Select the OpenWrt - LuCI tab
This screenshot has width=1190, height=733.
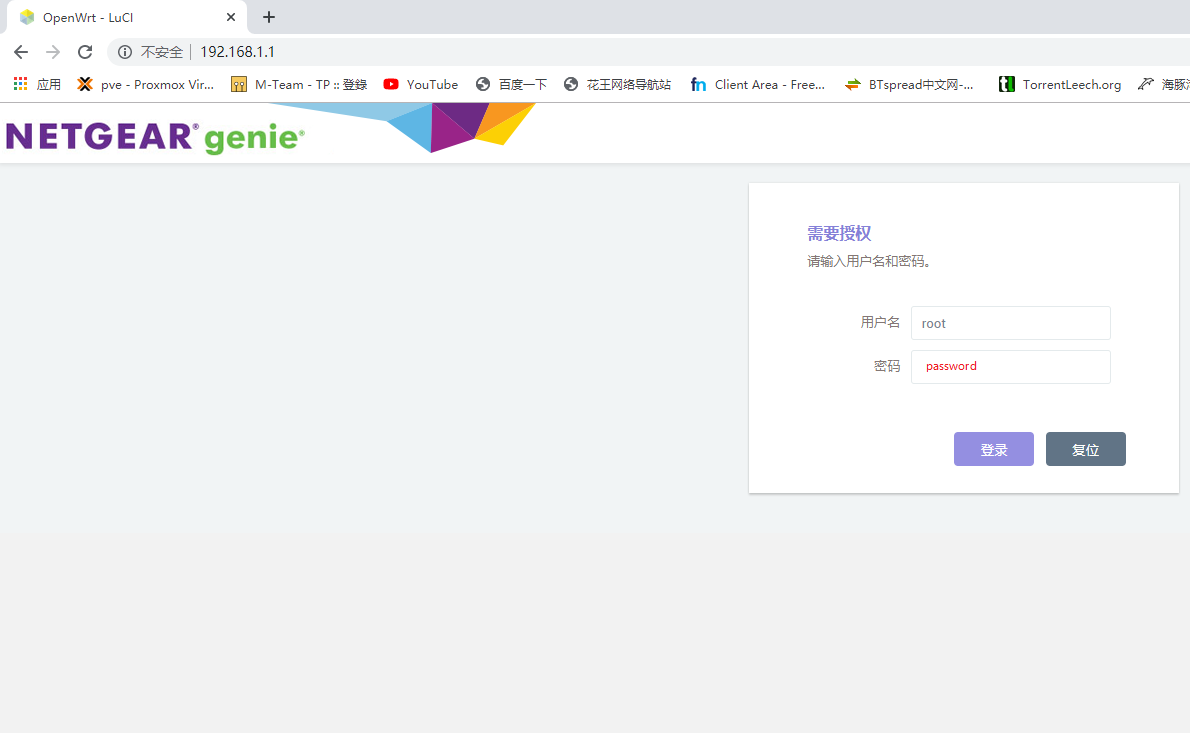click(x=127, y=17)
